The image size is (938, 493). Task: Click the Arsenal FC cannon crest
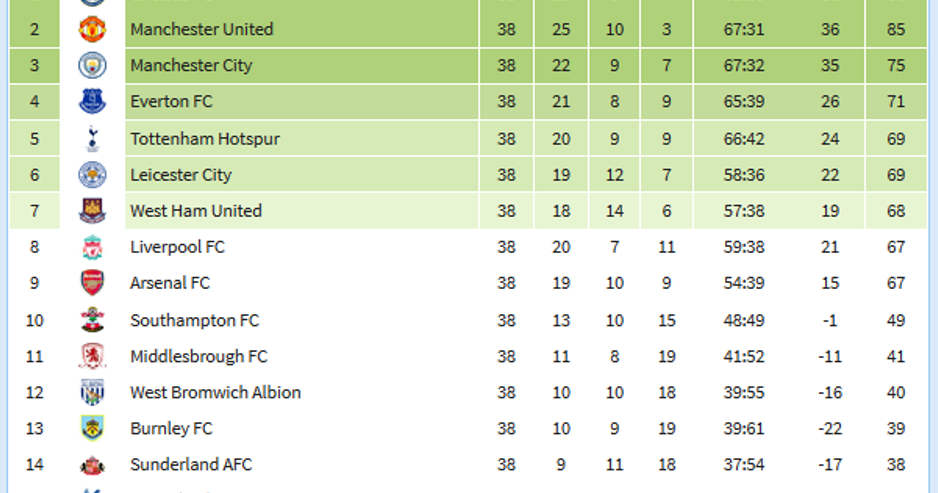(92, 283)
